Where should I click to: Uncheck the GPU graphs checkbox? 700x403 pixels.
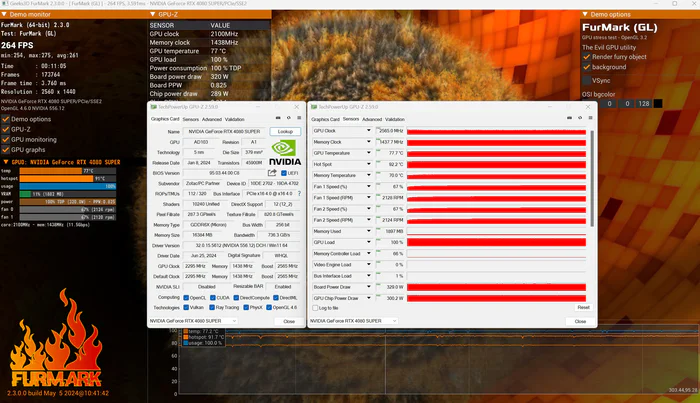tap(6, 150)
